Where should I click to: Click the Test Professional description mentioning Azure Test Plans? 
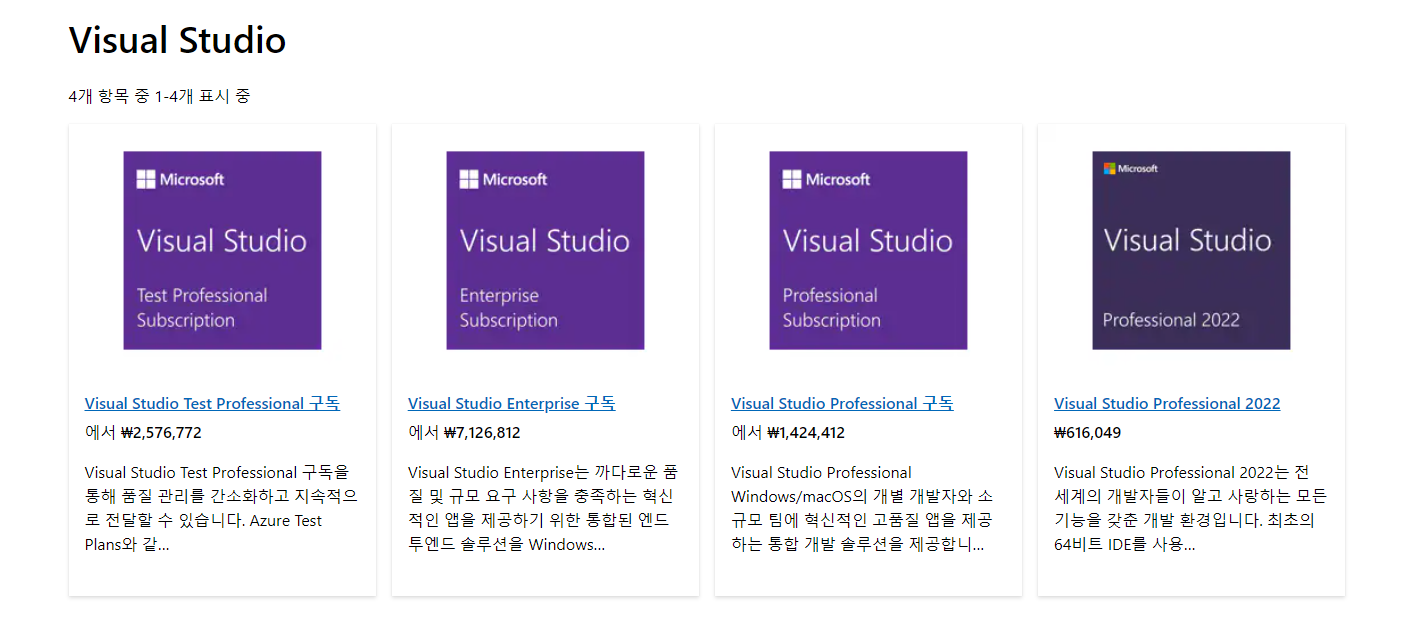click(221, 509)
